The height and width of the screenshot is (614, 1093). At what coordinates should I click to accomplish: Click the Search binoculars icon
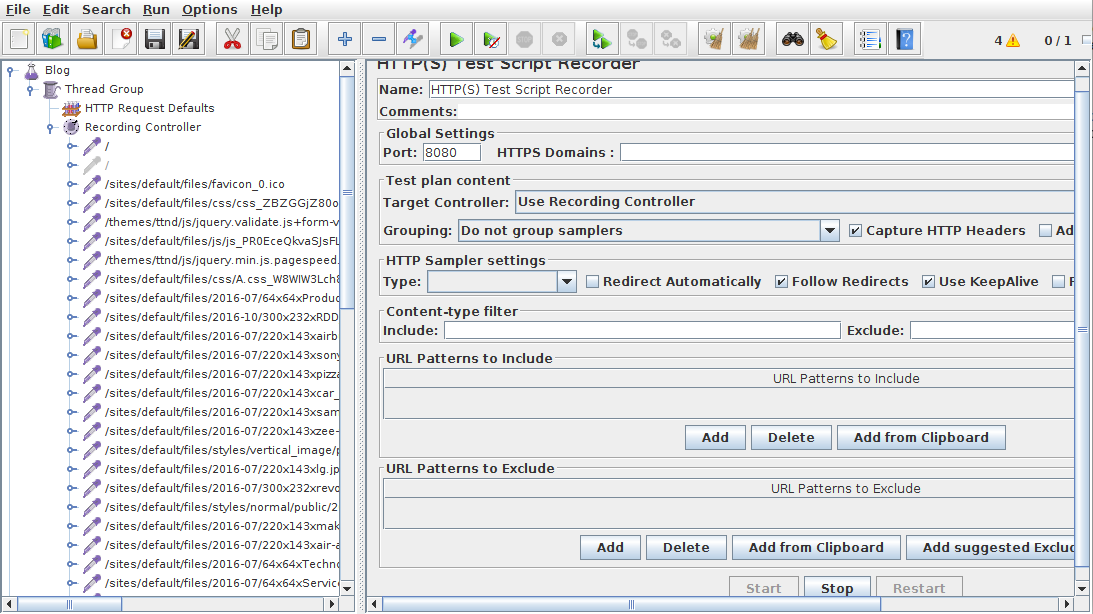tap(793, 39)
